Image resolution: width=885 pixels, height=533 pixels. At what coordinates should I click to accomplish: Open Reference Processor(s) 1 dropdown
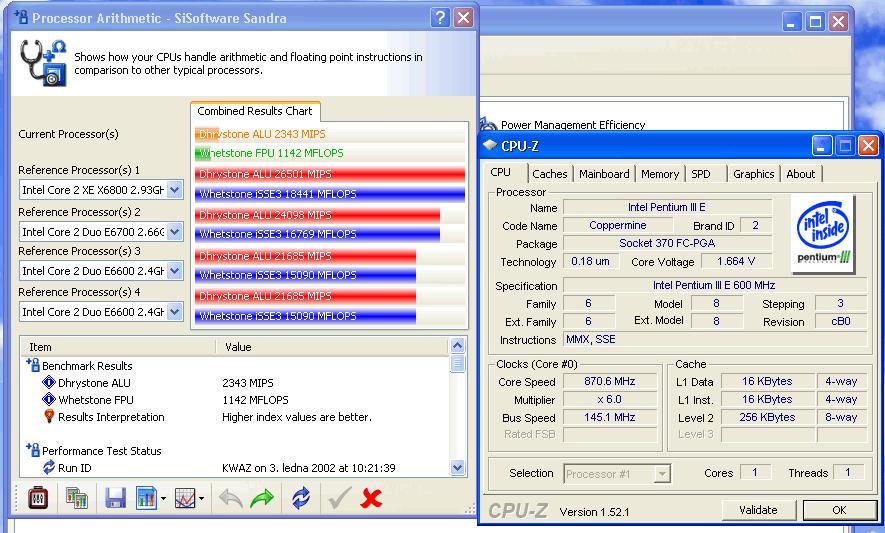[174, 190]
